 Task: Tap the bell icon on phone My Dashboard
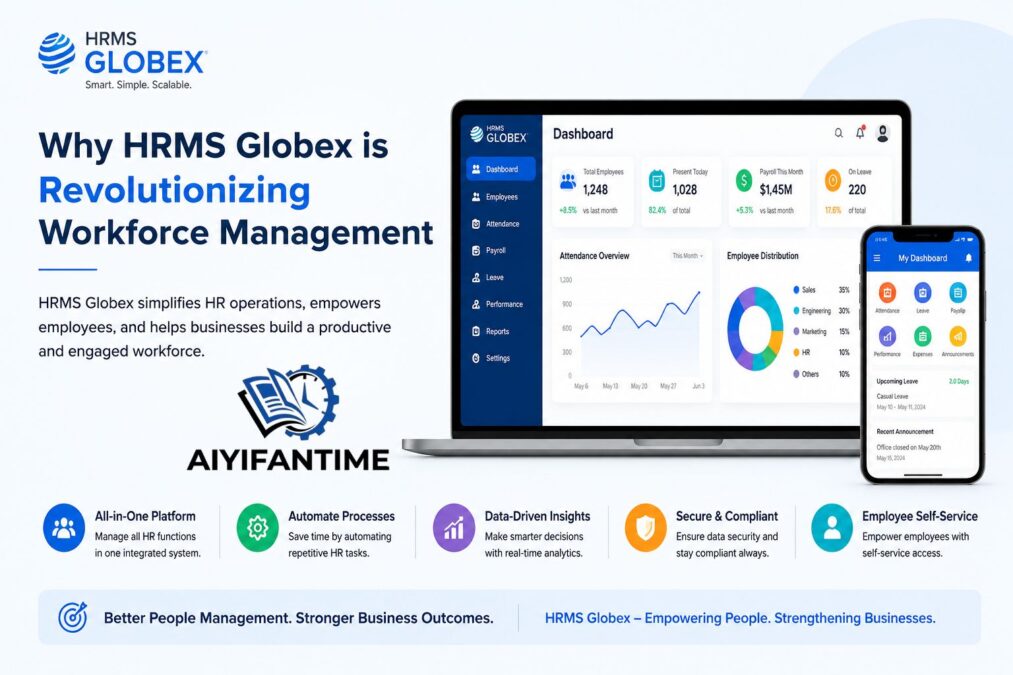point(968,258)
